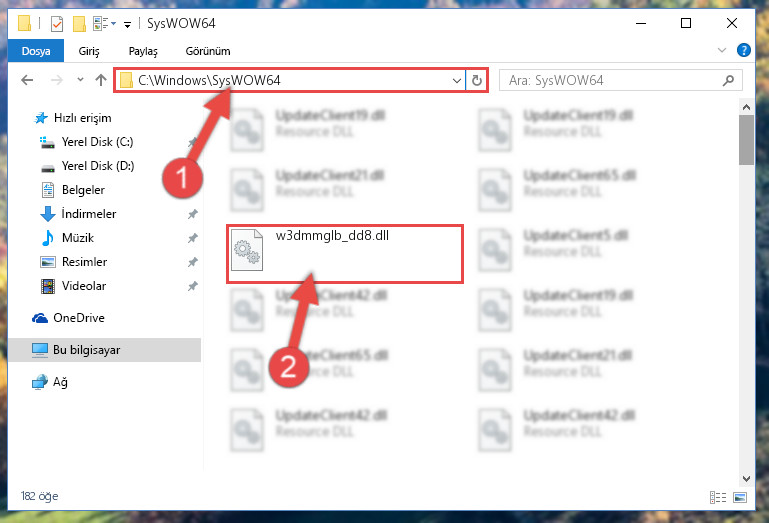Expand the address bar history dropdown
The height and width of the screenshot is (523, 769).
click(457, 80)
